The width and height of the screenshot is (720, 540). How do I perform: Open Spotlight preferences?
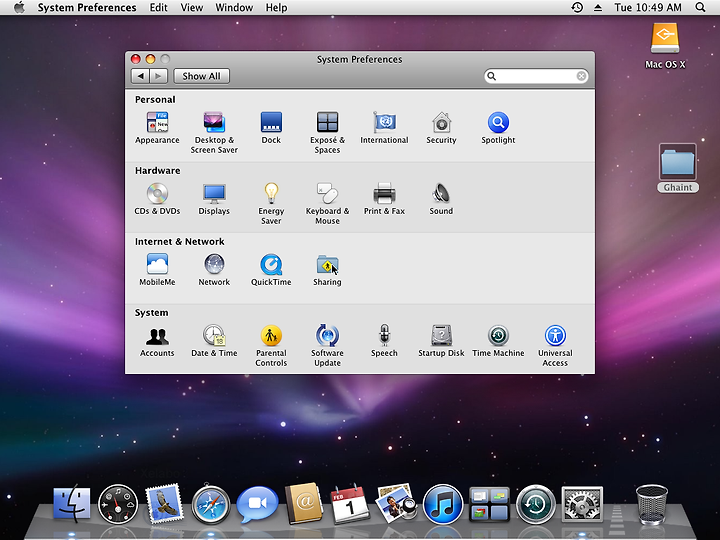tap(498, 128)
